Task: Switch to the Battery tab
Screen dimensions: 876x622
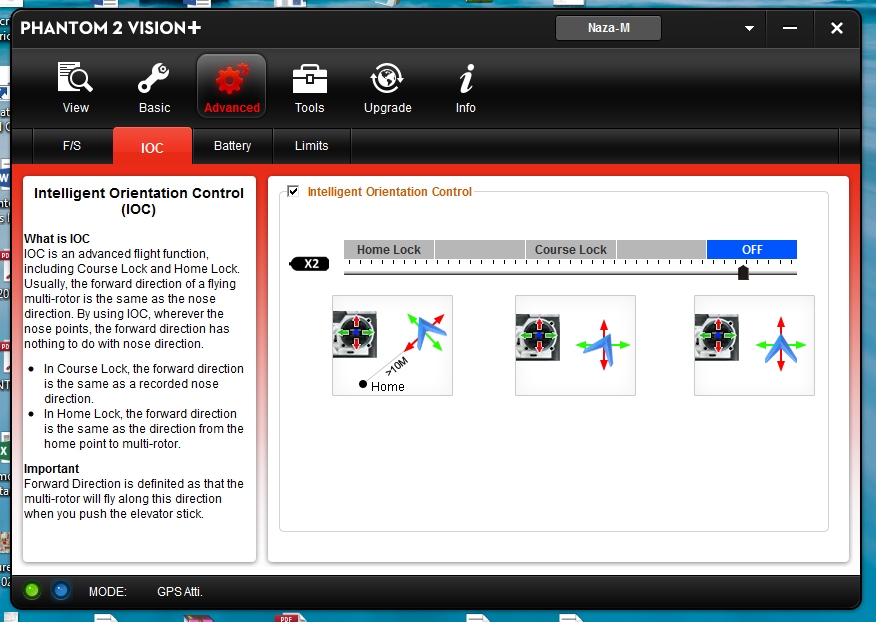Action: 232,146
